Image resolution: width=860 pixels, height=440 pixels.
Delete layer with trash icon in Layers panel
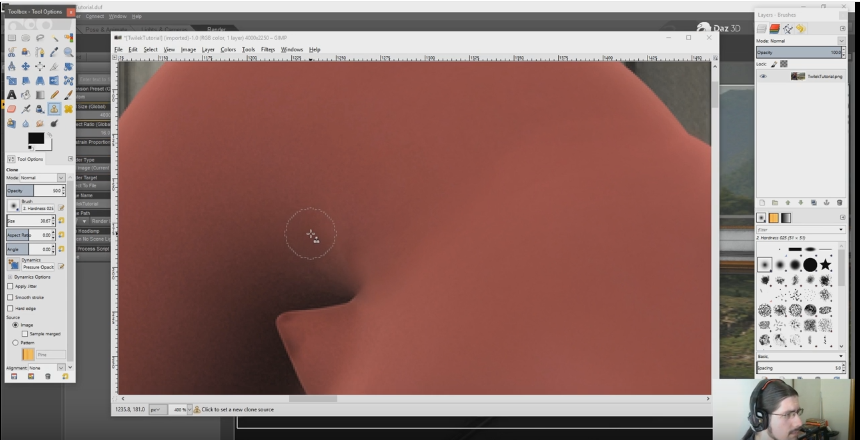(x=839, y=203)
